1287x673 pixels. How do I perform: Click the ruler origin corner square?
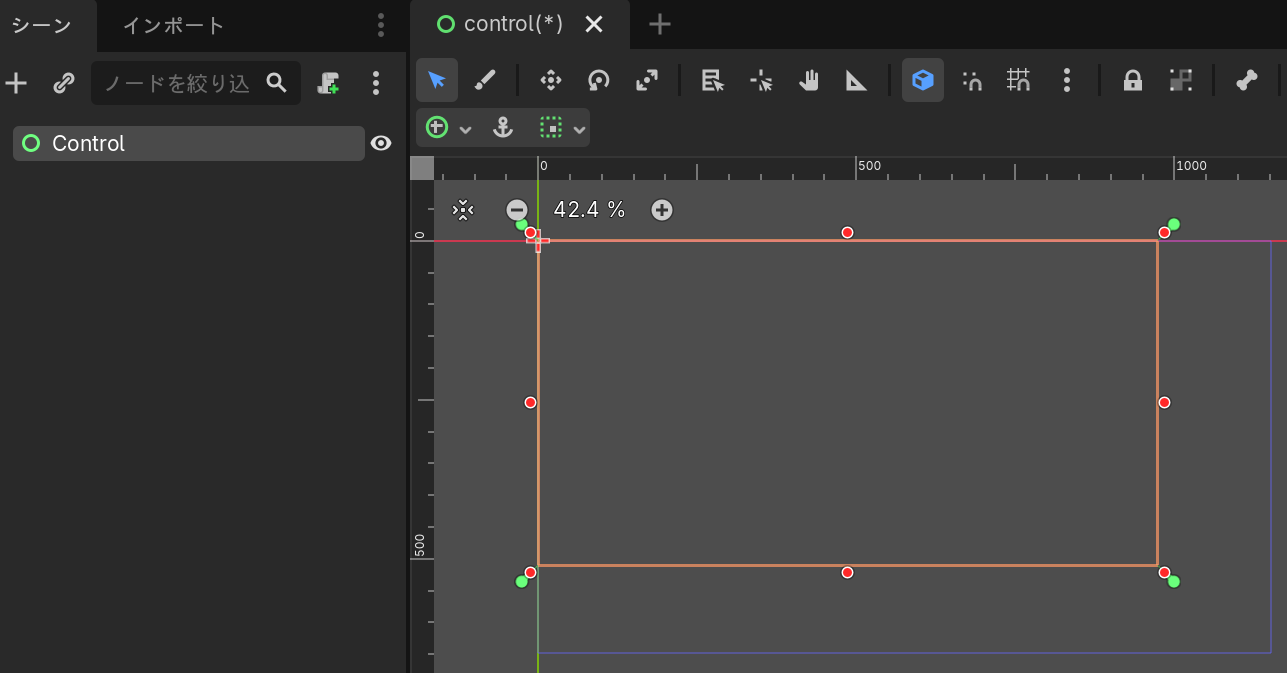coord(422,168)
